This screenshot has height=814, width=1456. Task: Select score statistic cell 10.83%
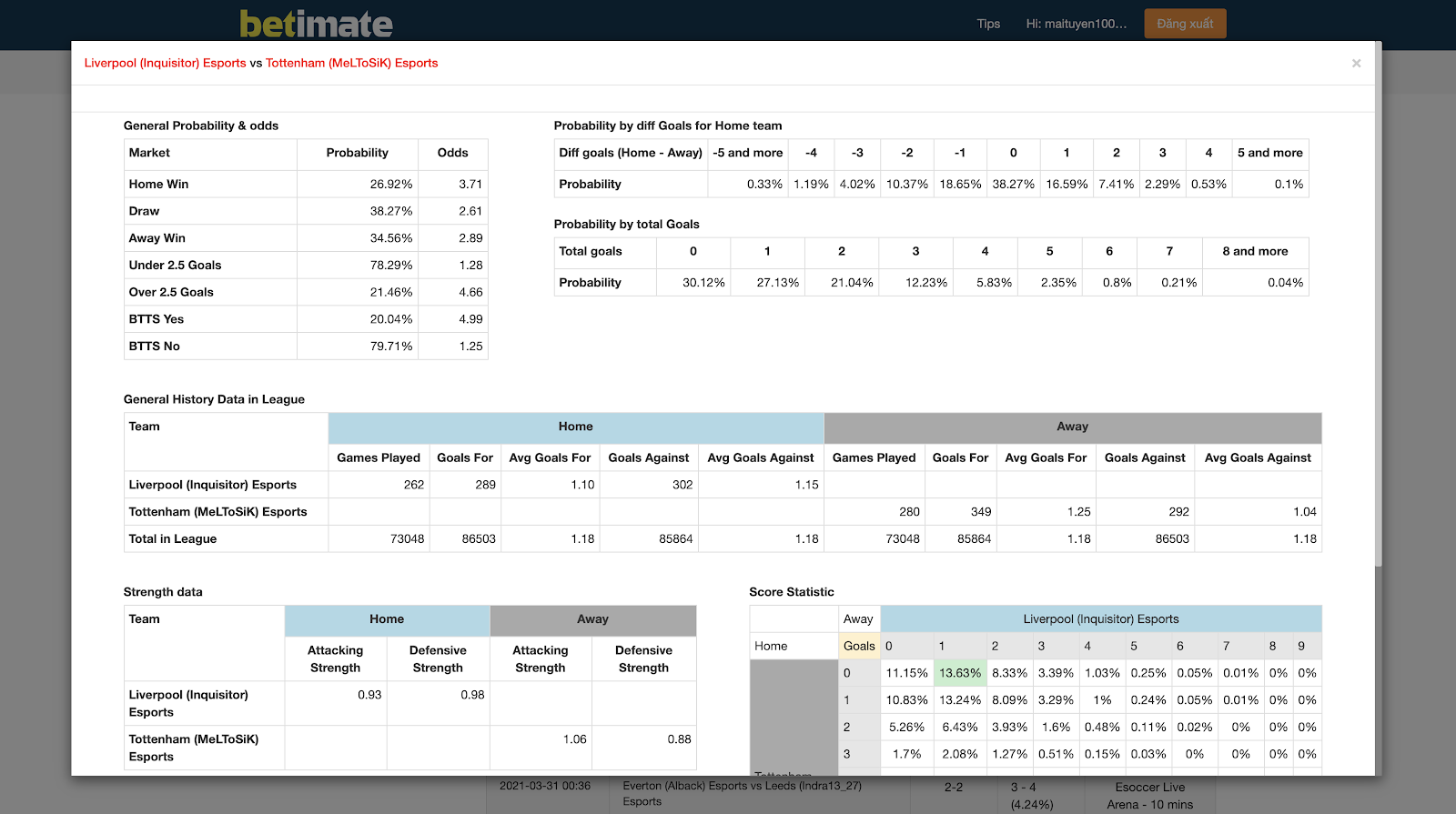[x=907, y=700]
